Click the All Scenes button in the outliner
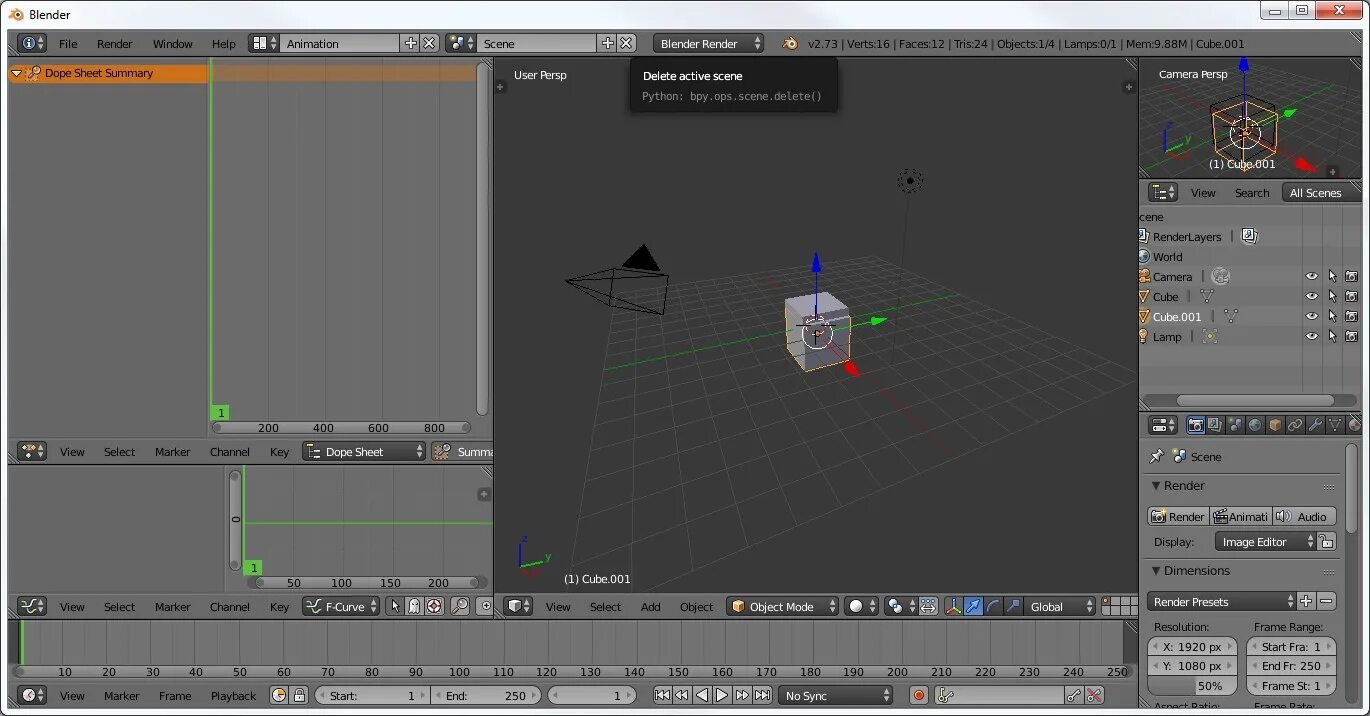 (x=1322, y=192)
